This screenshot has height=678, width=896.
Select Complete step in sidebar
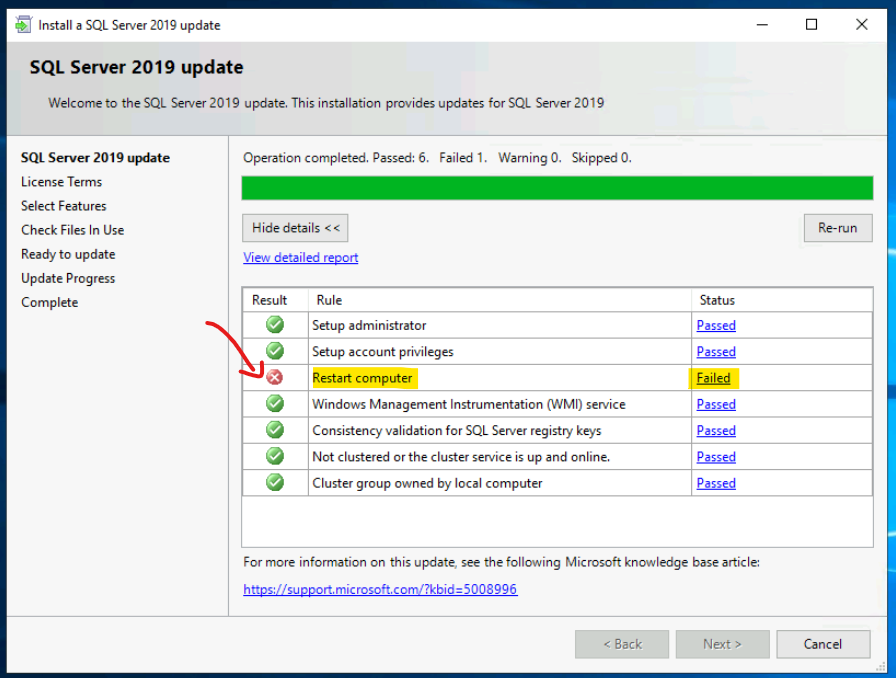pos(50,302)
